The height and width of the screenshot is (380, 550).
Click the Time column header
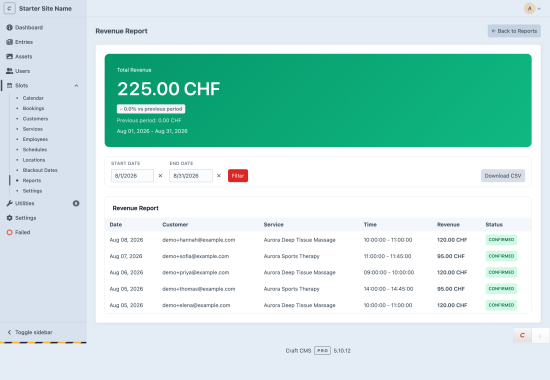tap(370, 225)
